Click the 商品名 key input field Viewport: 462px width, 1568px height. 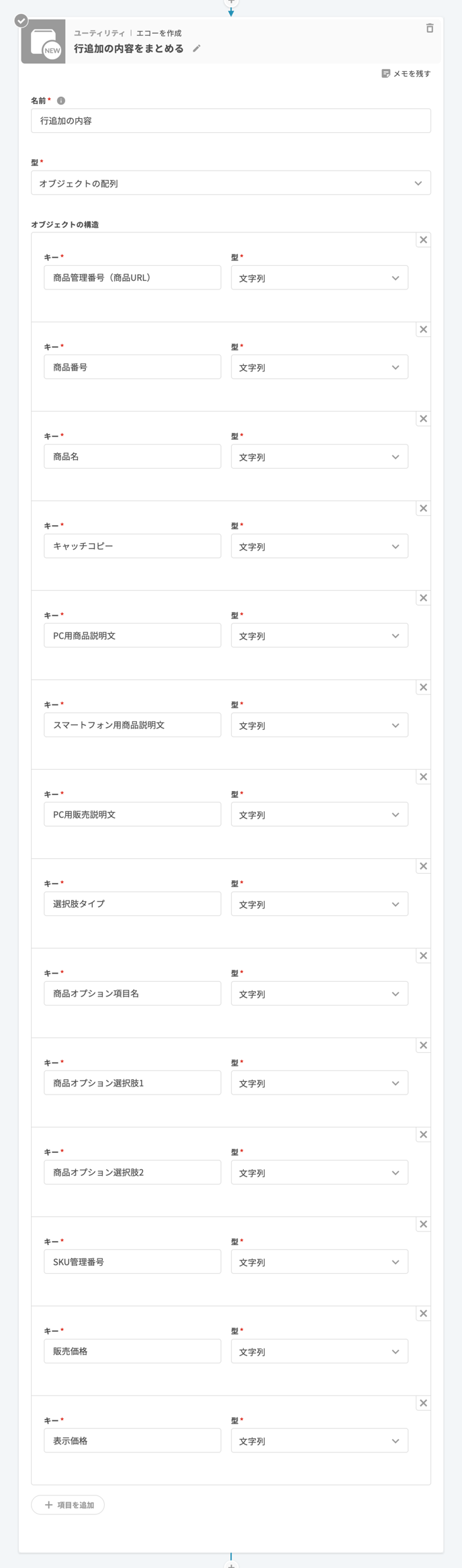point(132,457)
